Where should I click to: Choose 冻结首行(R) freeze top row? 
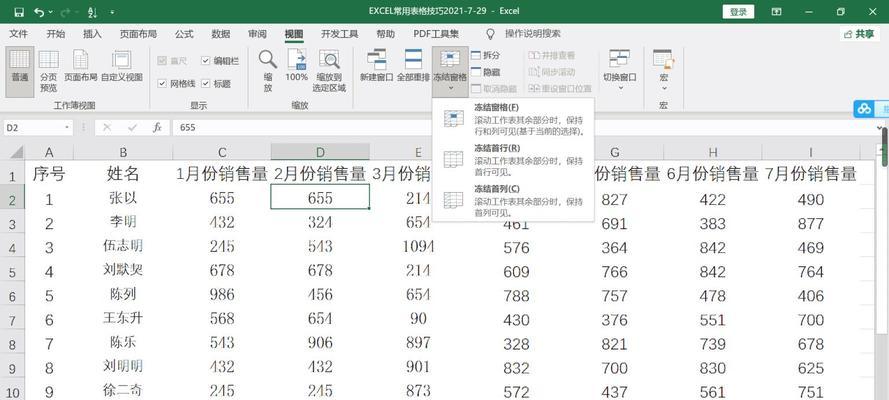coord(513,160)
